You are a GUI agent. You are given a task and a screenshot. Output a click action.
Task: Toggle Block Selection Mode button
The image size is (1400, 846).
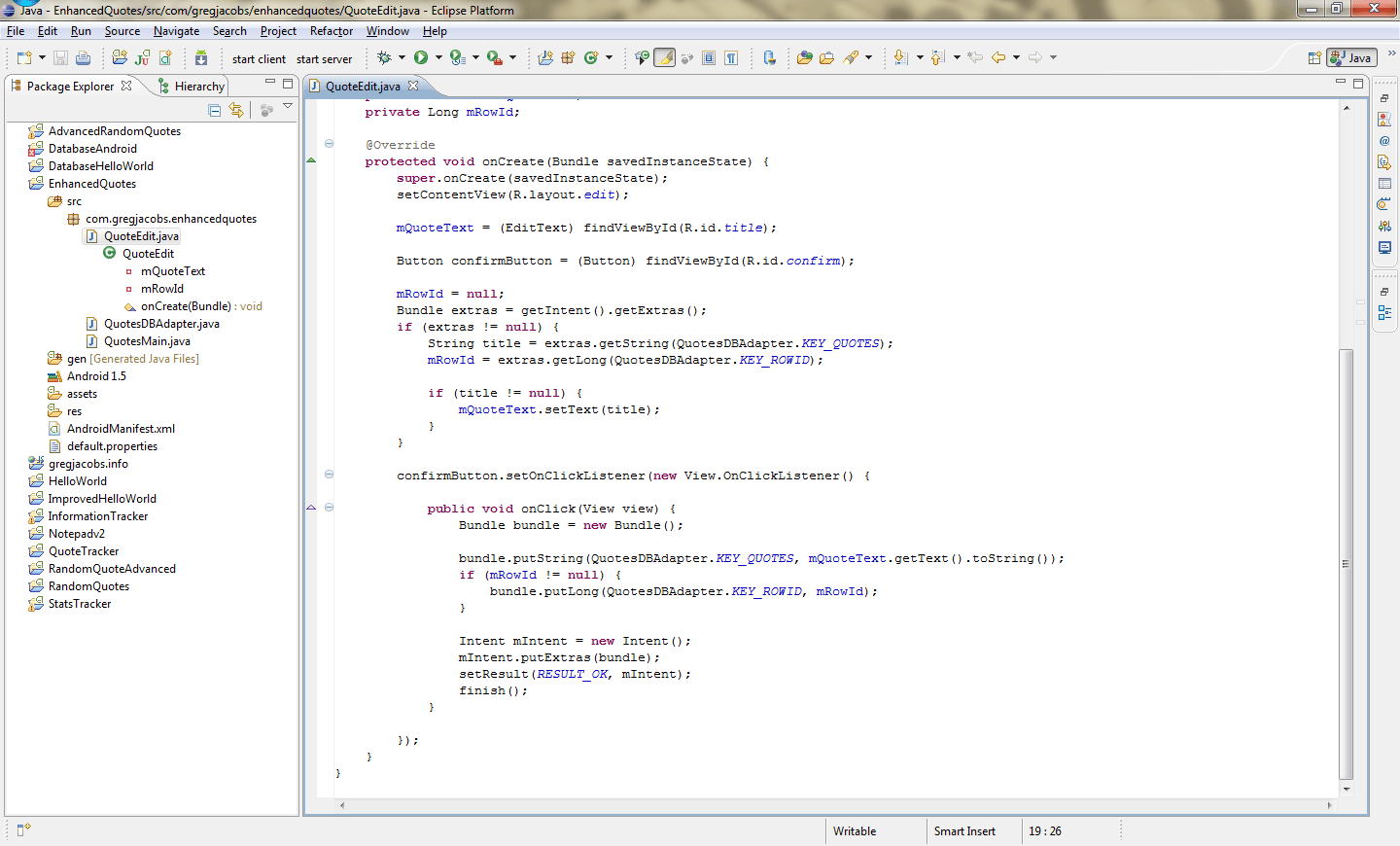[x=709, y=58]
